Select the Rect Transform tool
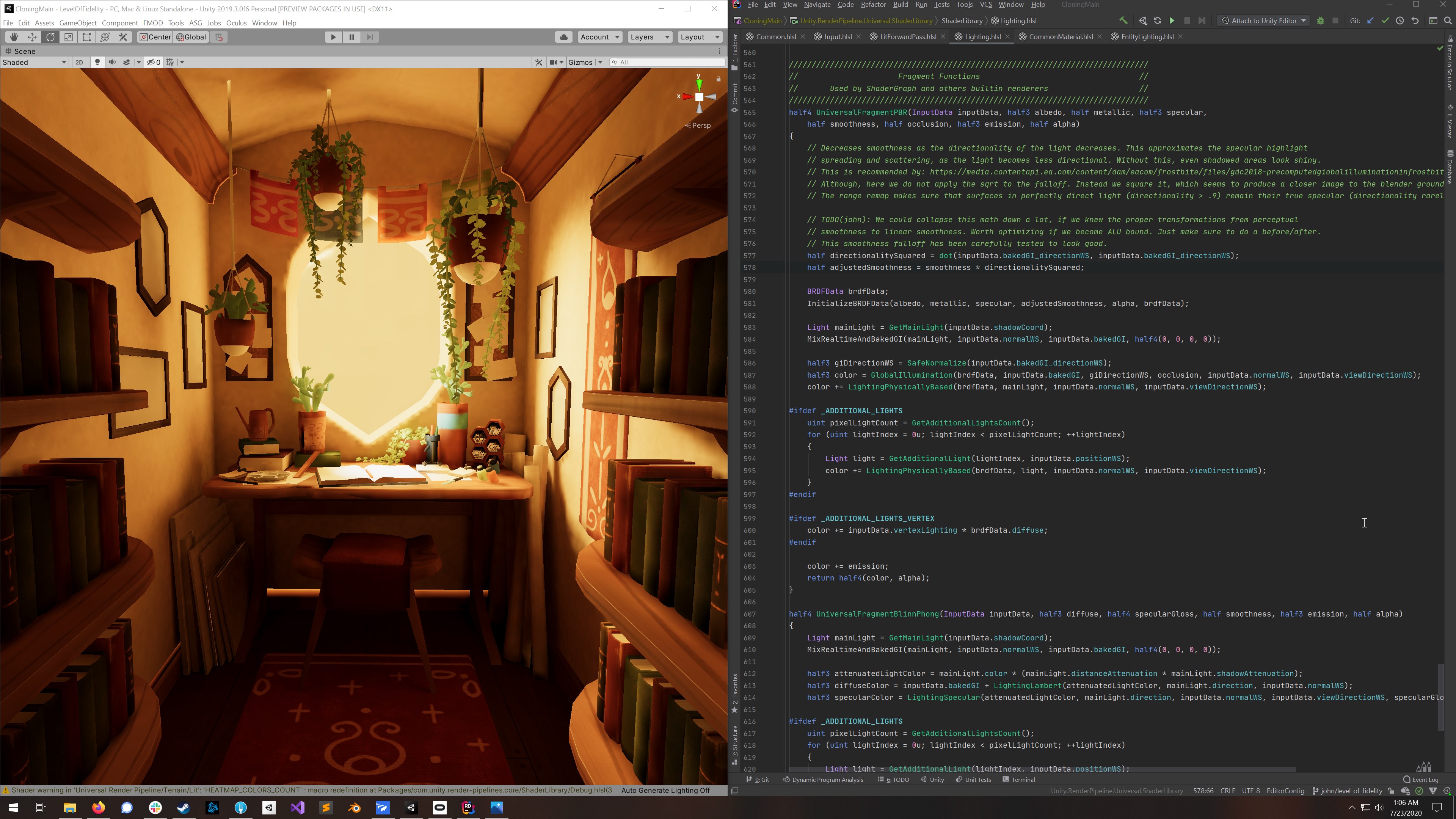Viewport: 1456px width, 819px height. tap(86, 37)
